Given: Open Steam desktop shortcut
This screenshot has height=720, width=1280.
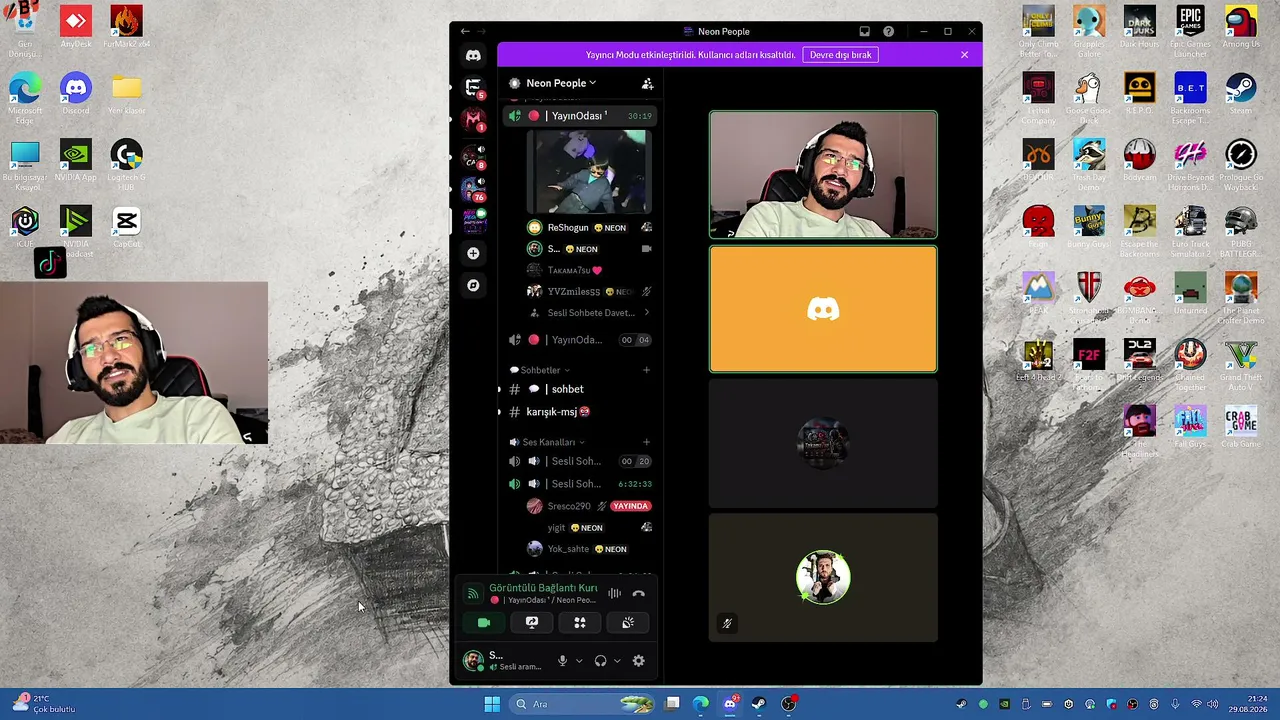Looking at the screenshot, I should tap(1240, 92).
